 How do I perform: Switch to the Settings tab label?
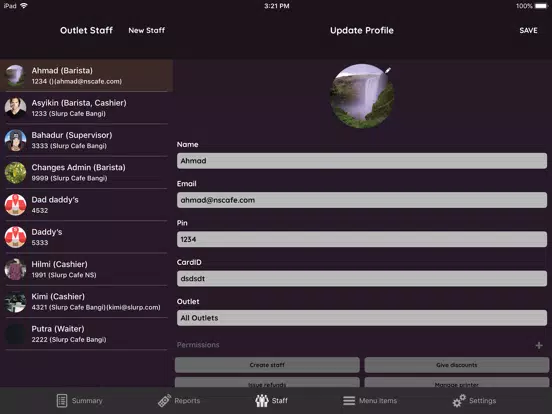coord(482,401)
